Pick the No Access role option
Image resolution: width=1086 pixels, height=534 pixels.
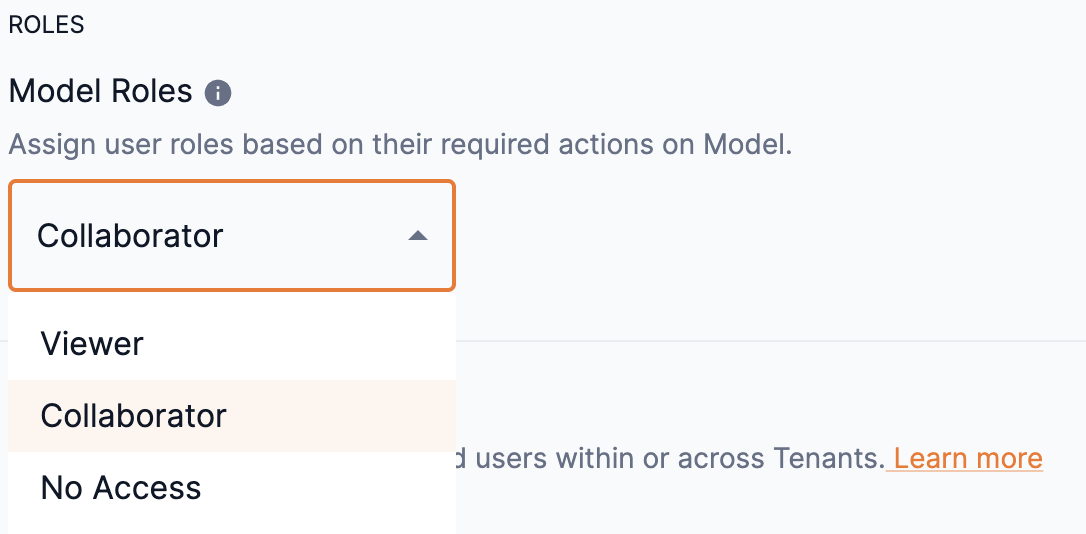pyautogui.click(x=121, y=488)
